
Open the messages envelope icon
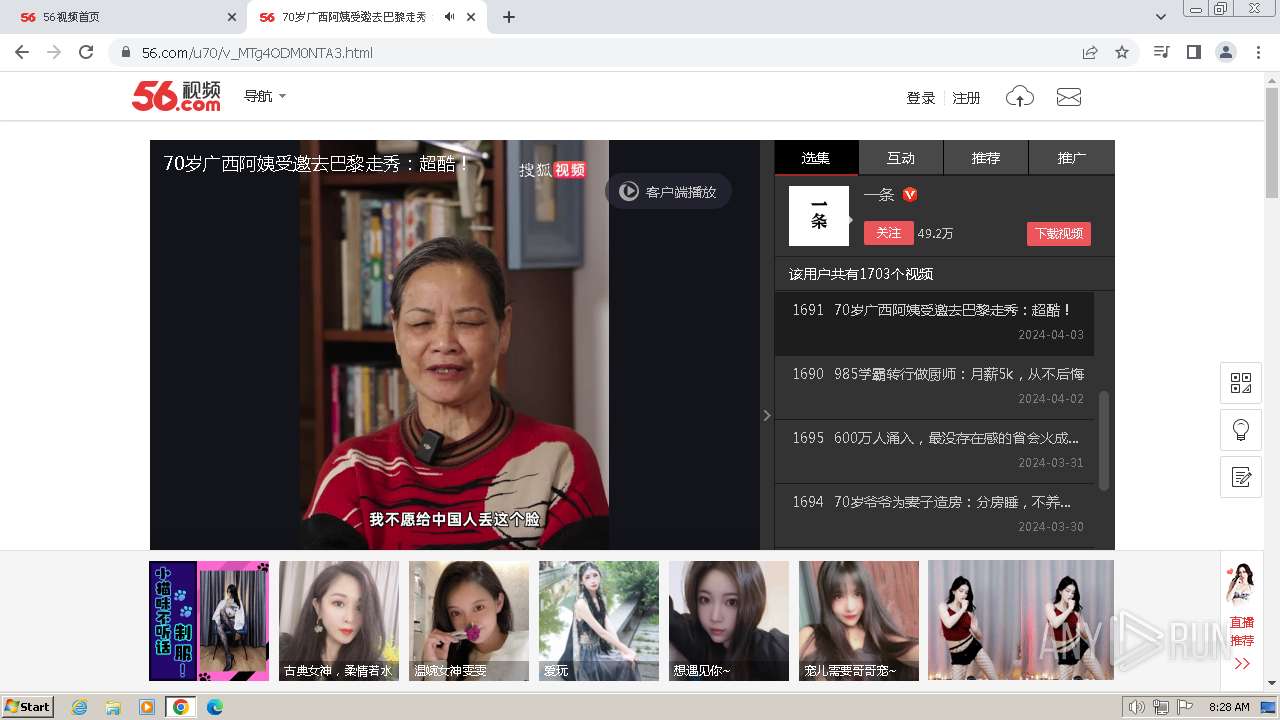(1069, 97)
